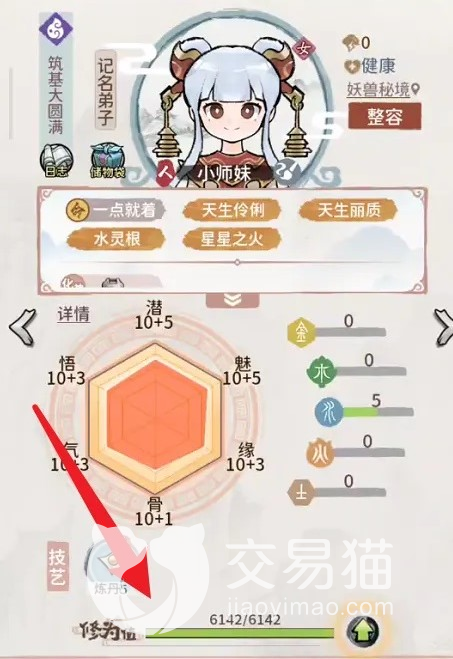Go to previous character with left arrow
453x659 pixels.
click(22, 326)
